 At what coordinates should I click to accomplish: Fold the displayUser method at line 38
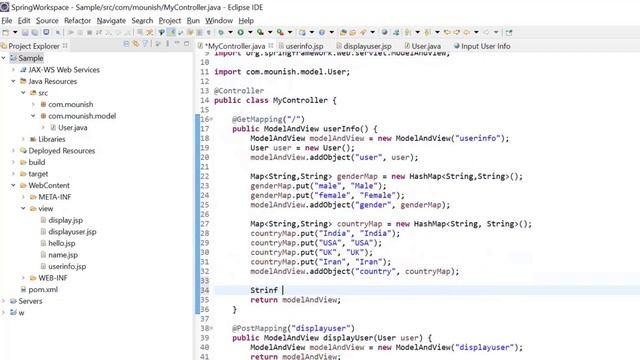[x=211, y=328]
